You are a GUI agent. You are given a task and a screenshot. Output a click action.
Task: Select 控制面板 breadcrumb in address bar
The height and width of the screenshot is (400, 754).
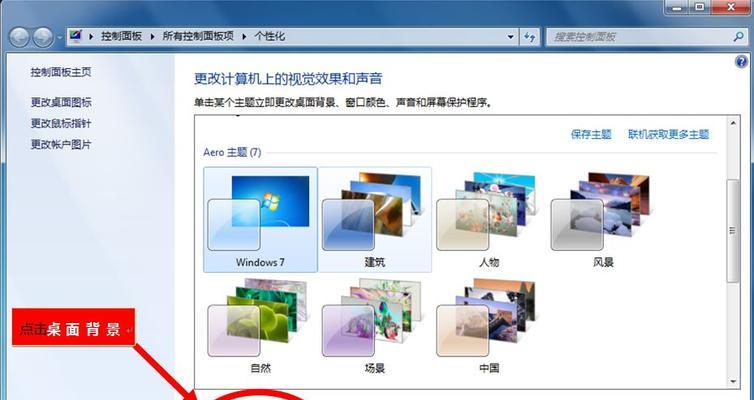coord(122,37)
